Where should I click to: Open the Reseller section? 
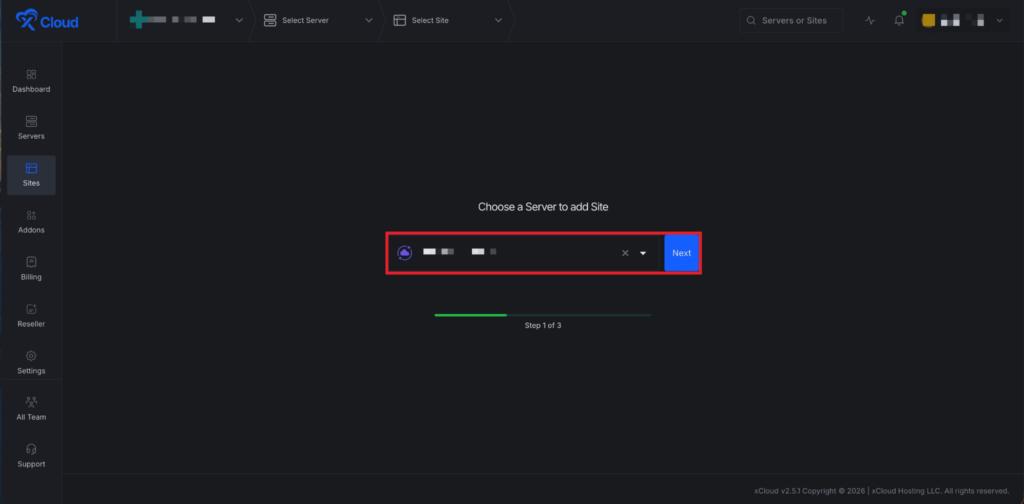point(31,309)
